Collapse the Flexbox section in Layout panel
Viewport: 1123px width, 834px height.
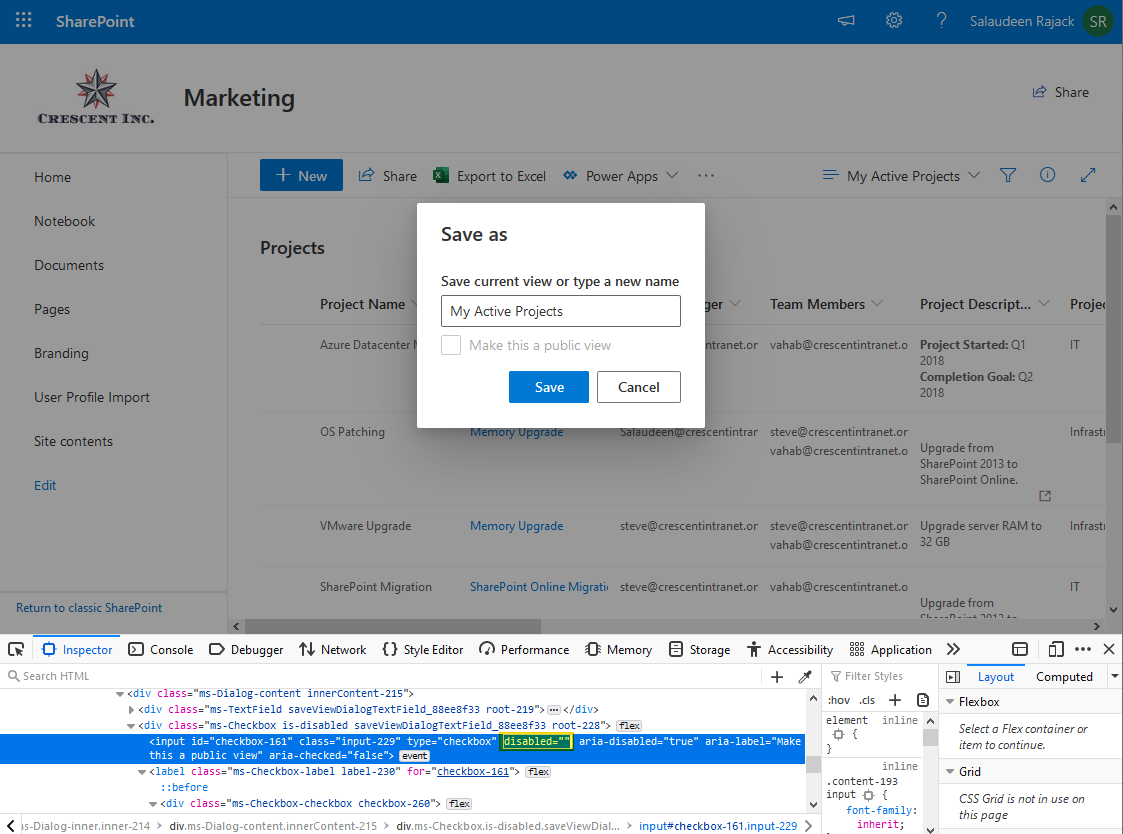[949, 701]
